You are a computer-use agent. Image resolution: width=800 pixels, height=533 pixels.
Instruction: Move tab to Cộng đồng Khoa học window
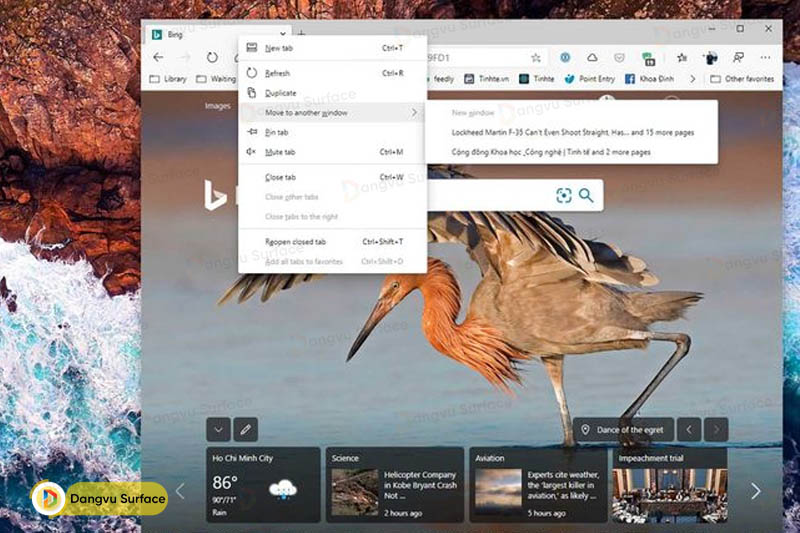pos(571,152)
